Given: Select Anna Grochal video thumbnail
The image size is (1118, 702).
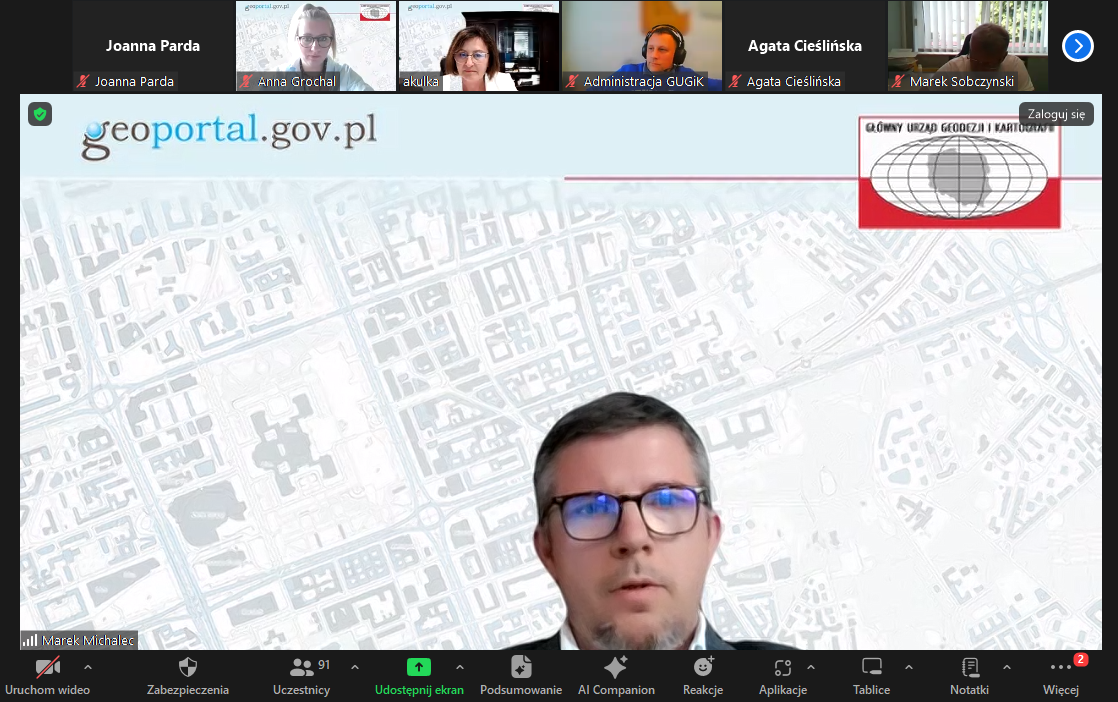Looking at the screenshot, I should pos(315,46).
